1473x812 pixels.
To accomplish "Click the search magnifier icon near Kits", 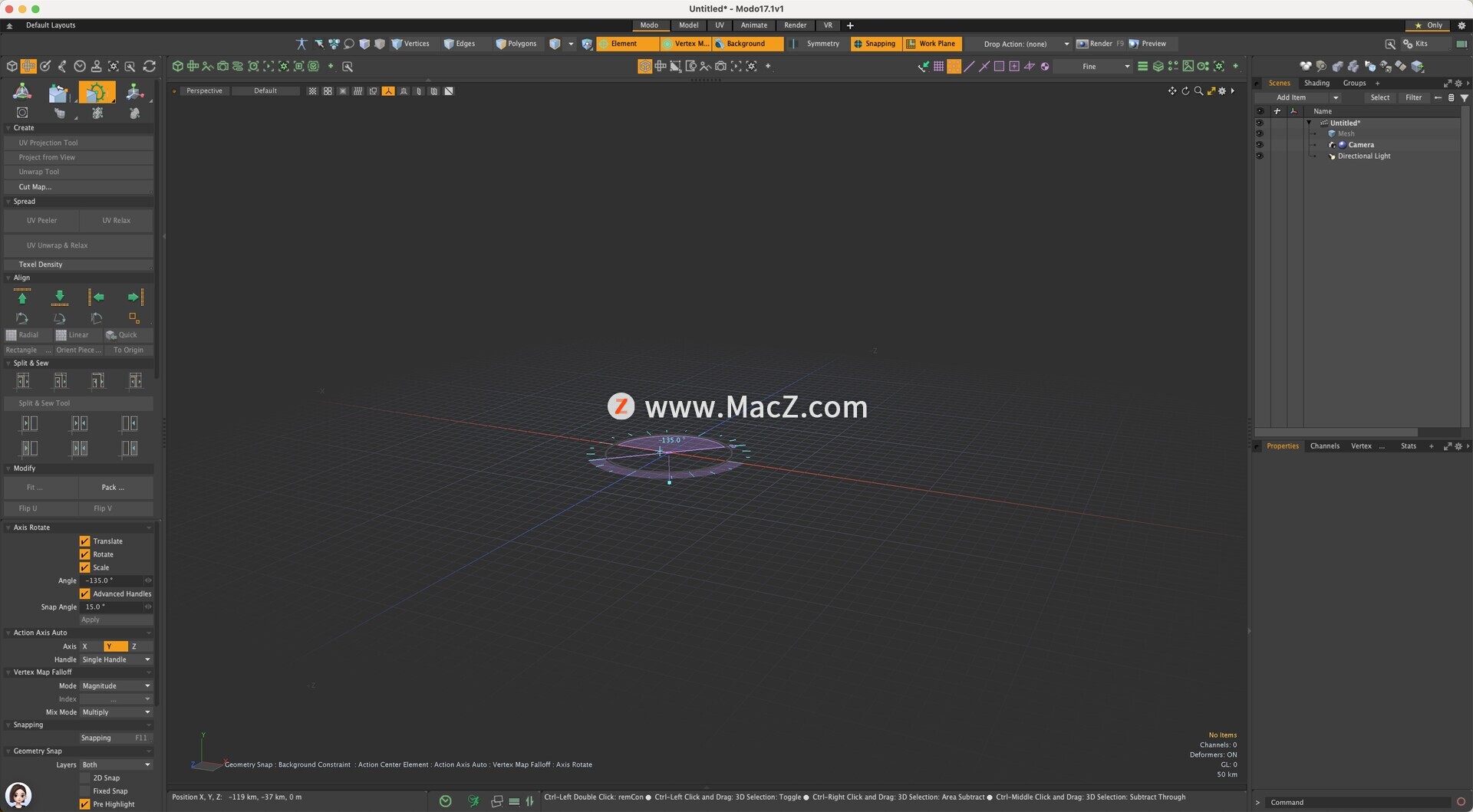I will (x=1390, y=44).
